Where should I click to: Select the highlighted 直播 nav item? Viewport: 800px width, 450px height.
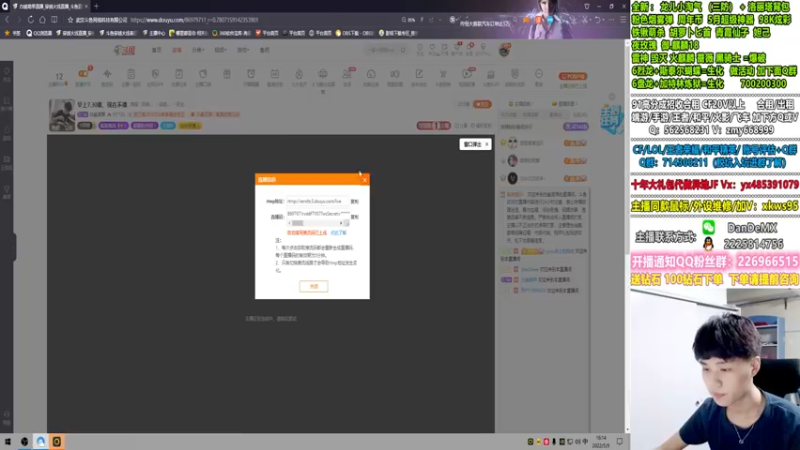(177, 50)
